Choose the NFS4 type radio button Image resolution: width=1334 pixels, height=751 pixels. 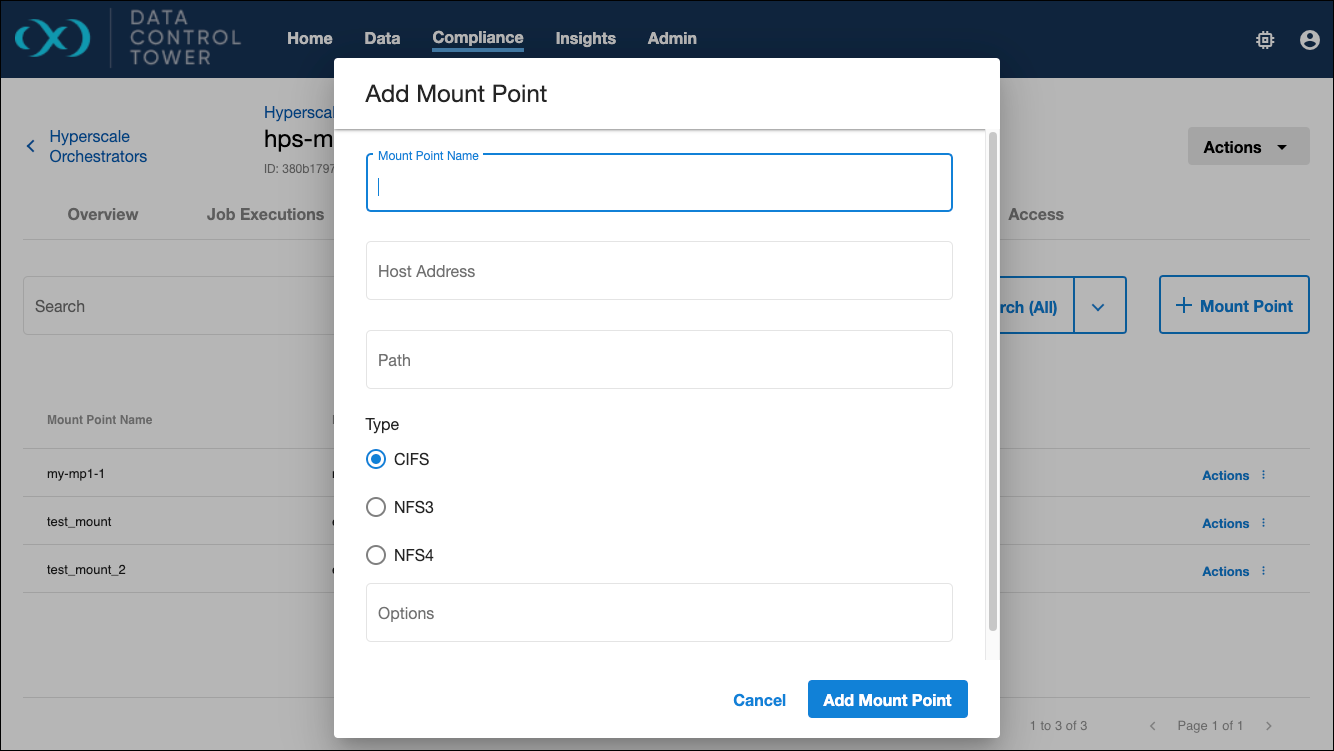[x=376, y=555]
